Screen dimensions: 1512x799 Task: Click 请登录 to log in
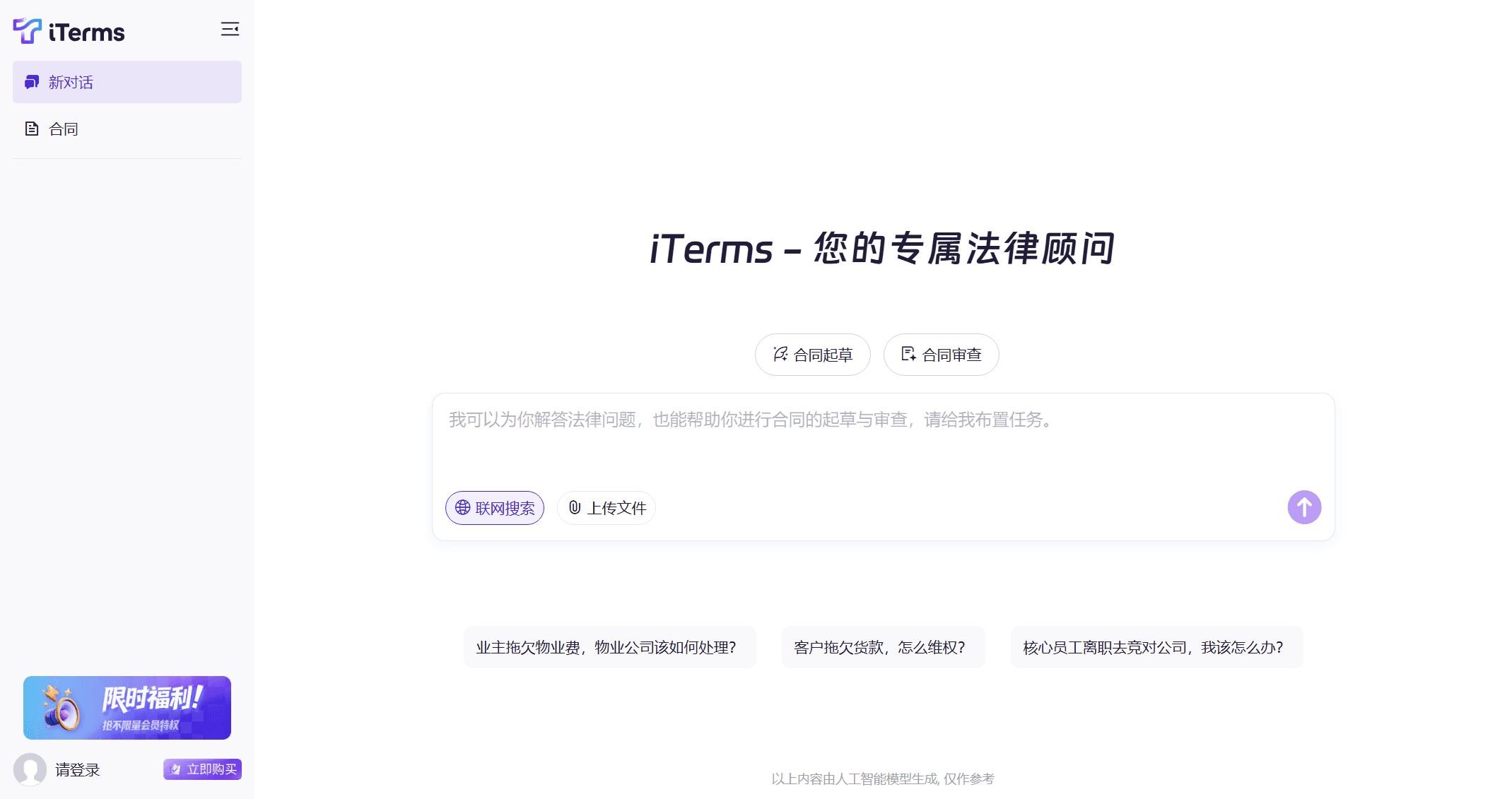pyautogui.click(x=77, y=769)
